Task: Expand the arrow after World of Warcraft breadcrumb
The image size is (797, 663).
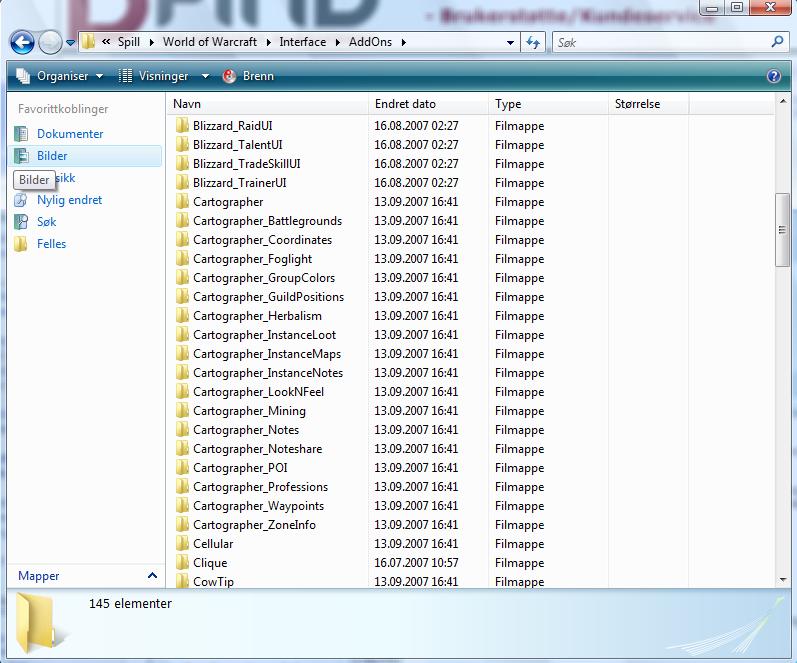Action: [268, 43]
